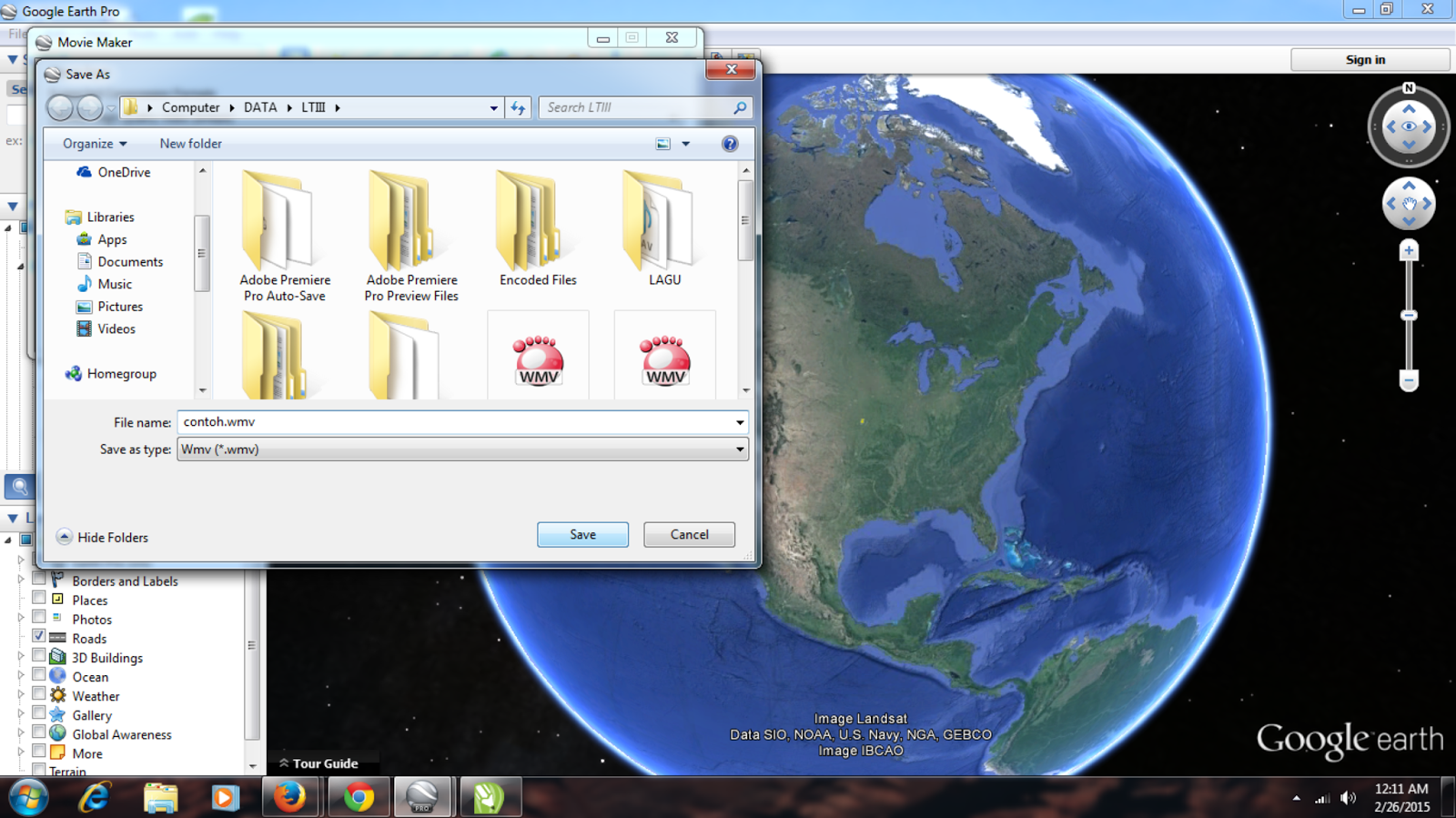The width and height of the screenshot is (1456, 818).
Task: Click the Back navigation arrow in Save As dialog
Action: tap(60, 107)
